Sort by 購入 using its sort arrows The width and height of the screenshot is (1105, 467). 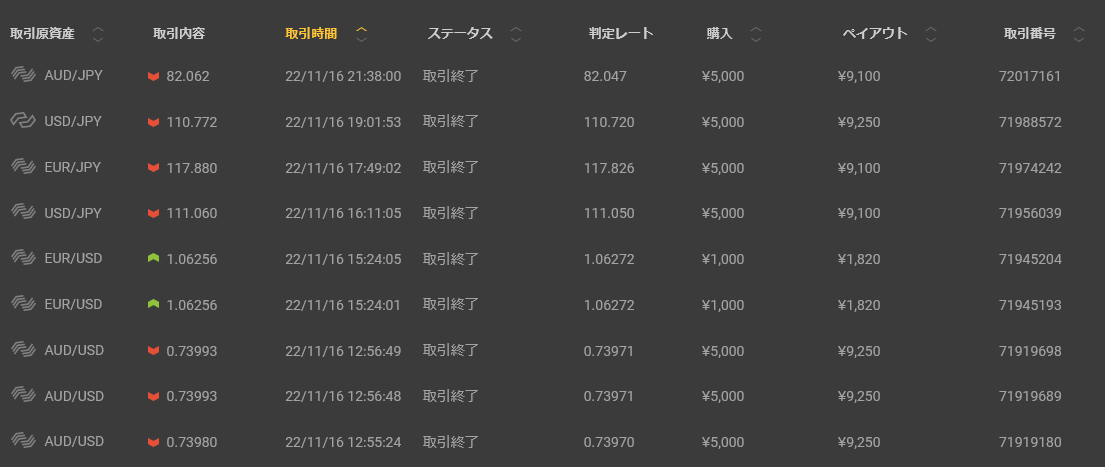pos(756,34)
